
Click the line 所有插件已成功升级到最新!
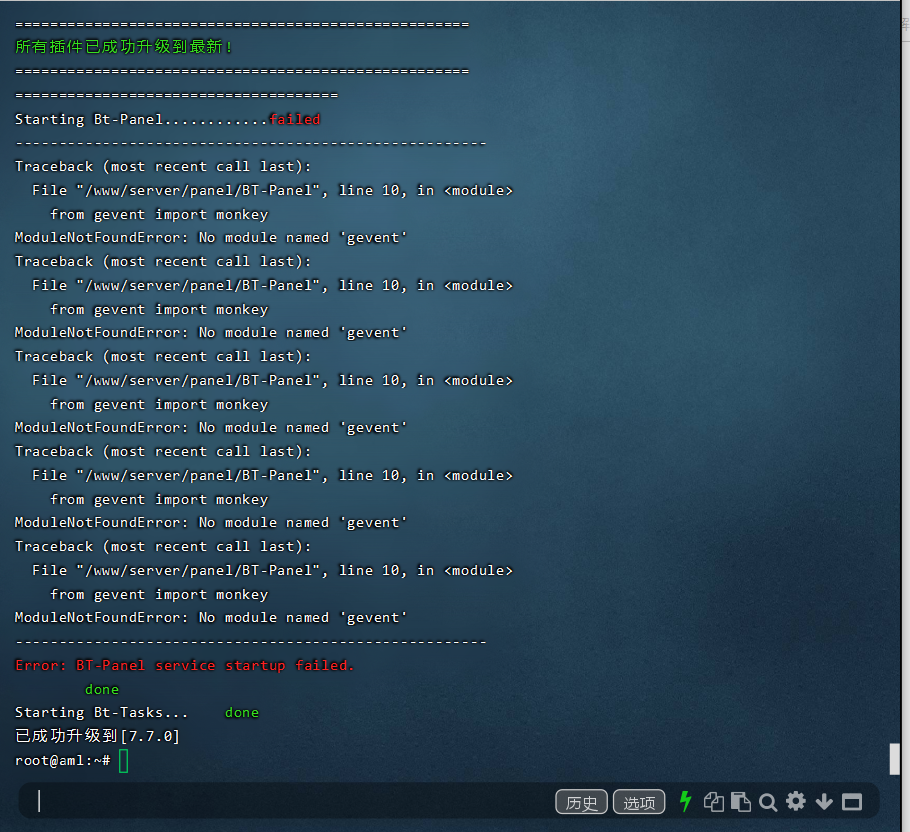click(x=124, y=46)
